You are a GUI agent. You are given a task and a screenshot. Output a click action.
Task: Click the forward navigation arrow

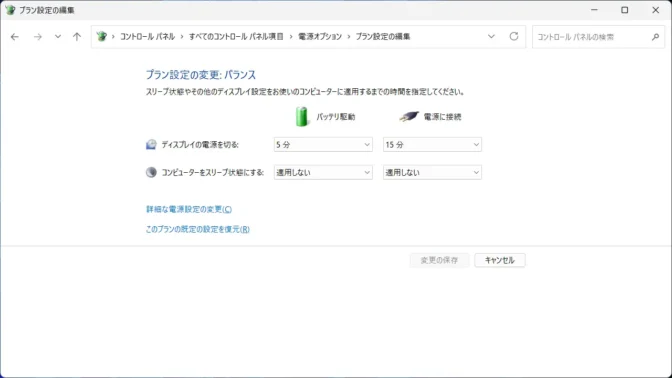(38, 37)
